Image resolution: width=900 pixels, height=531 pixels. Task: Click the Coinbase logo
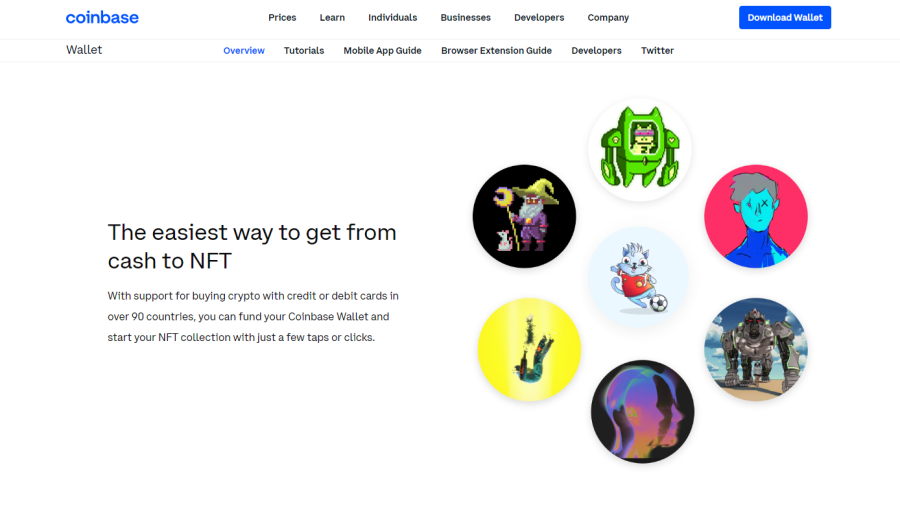[x=102, y=18]
